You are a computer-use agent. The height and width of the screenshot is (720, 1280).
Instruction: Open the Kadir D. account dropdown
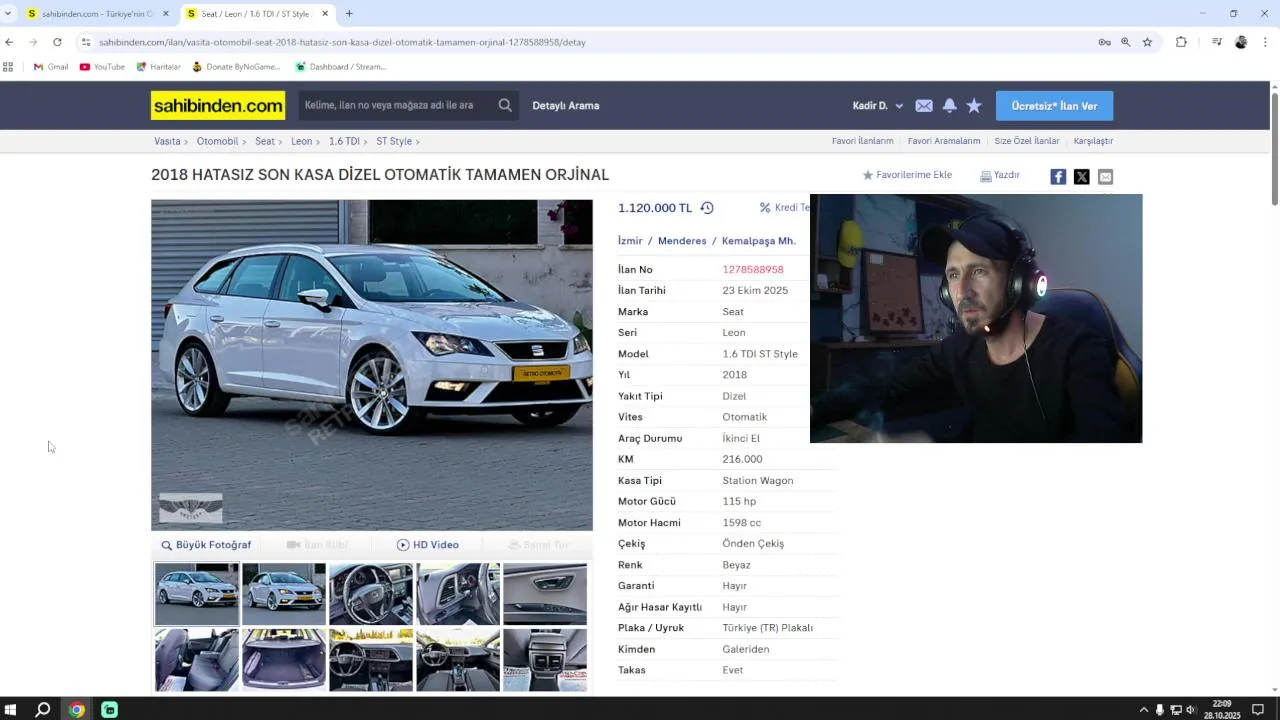(x=878, y=106)
